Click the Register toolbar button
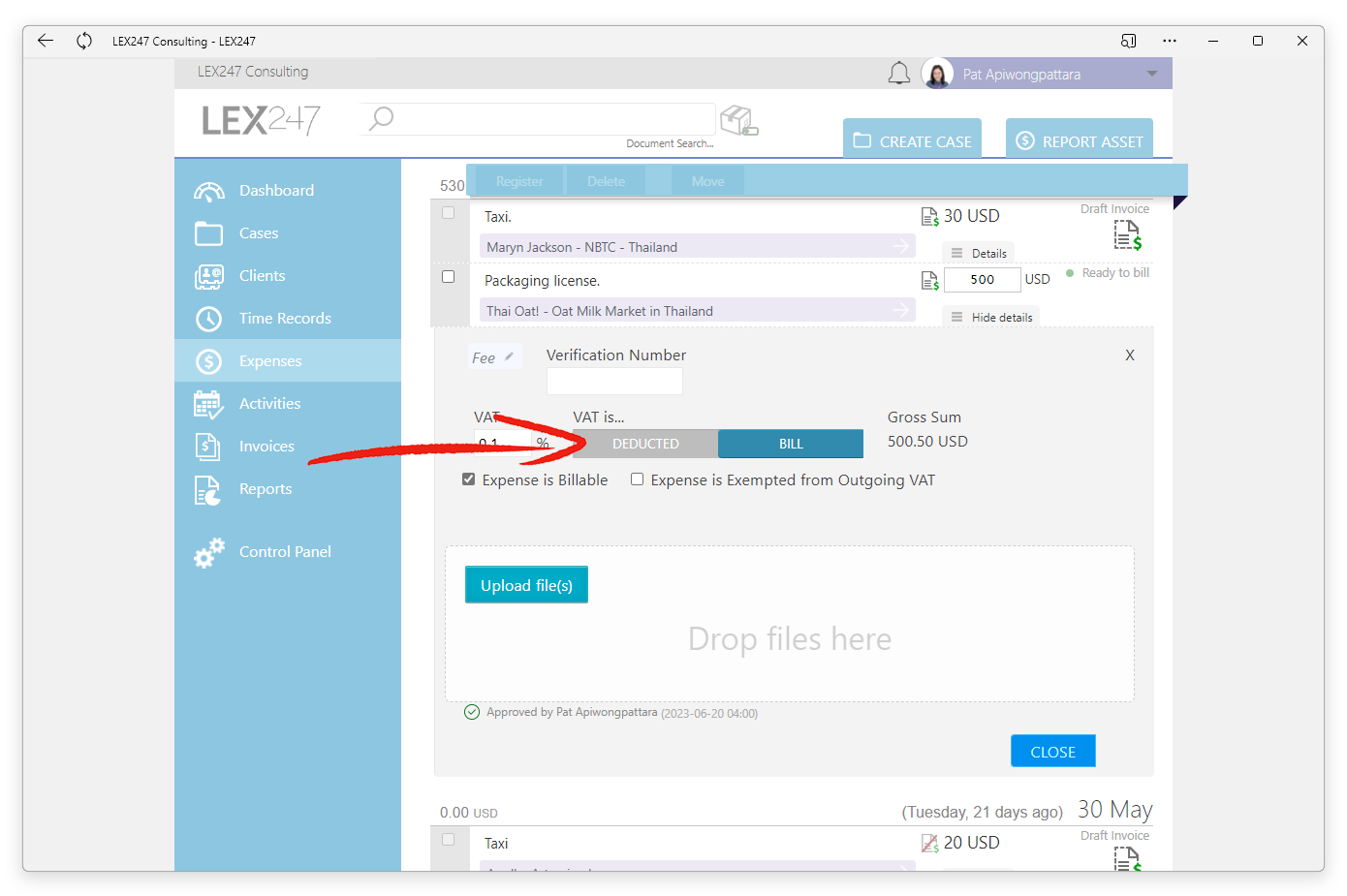1347x896 pixels. [x=519, y=181]
